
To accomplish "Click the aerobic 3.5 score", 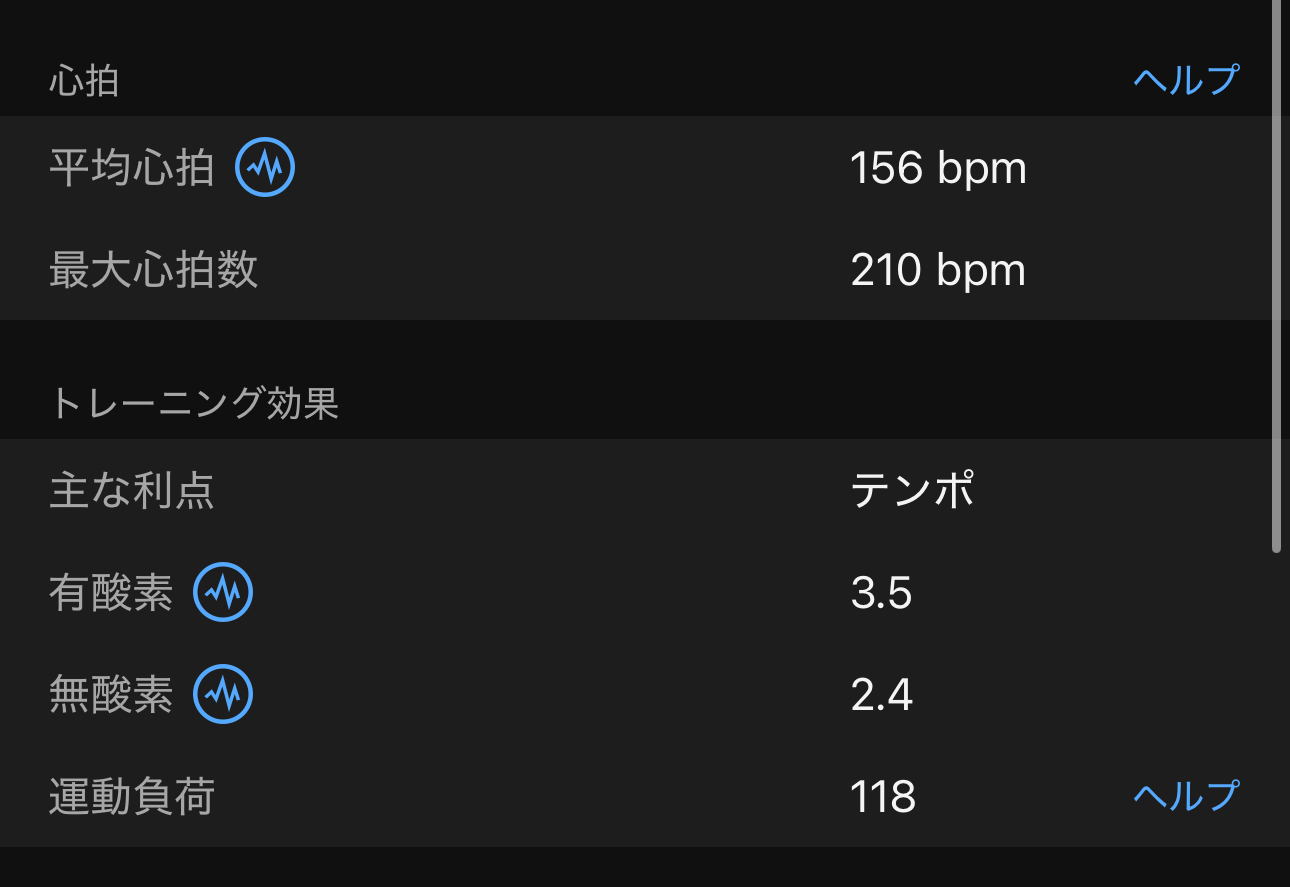I will (881, 593).
